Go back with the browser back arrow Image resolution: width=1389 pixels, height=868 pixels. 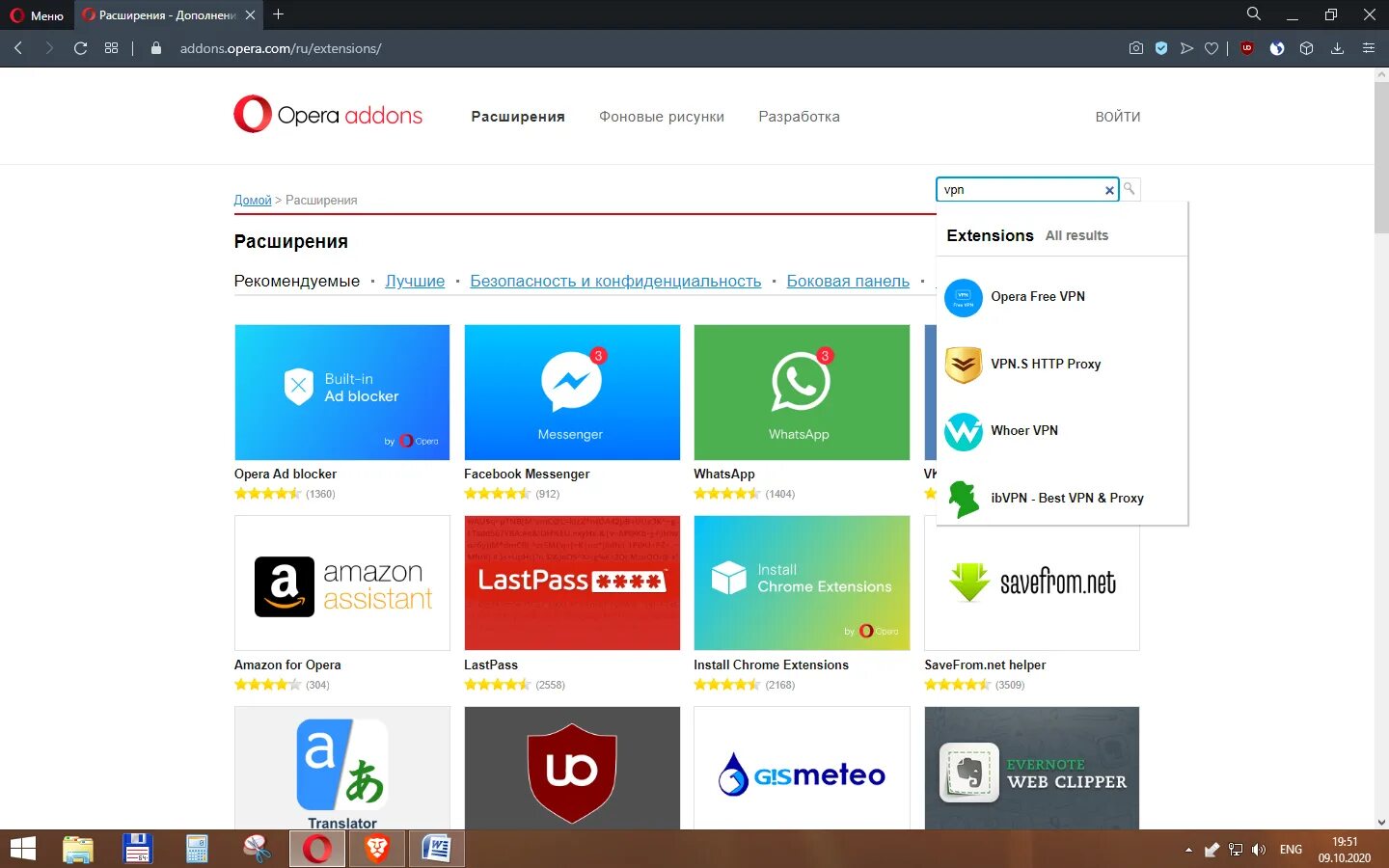(17, 48)
